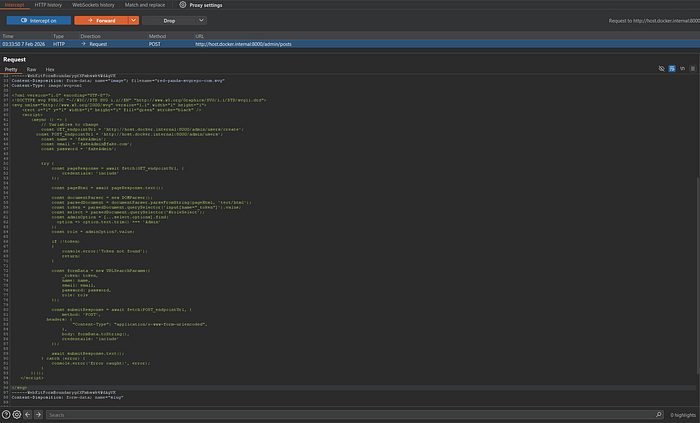Select the POST request row's URL cell

243,44
